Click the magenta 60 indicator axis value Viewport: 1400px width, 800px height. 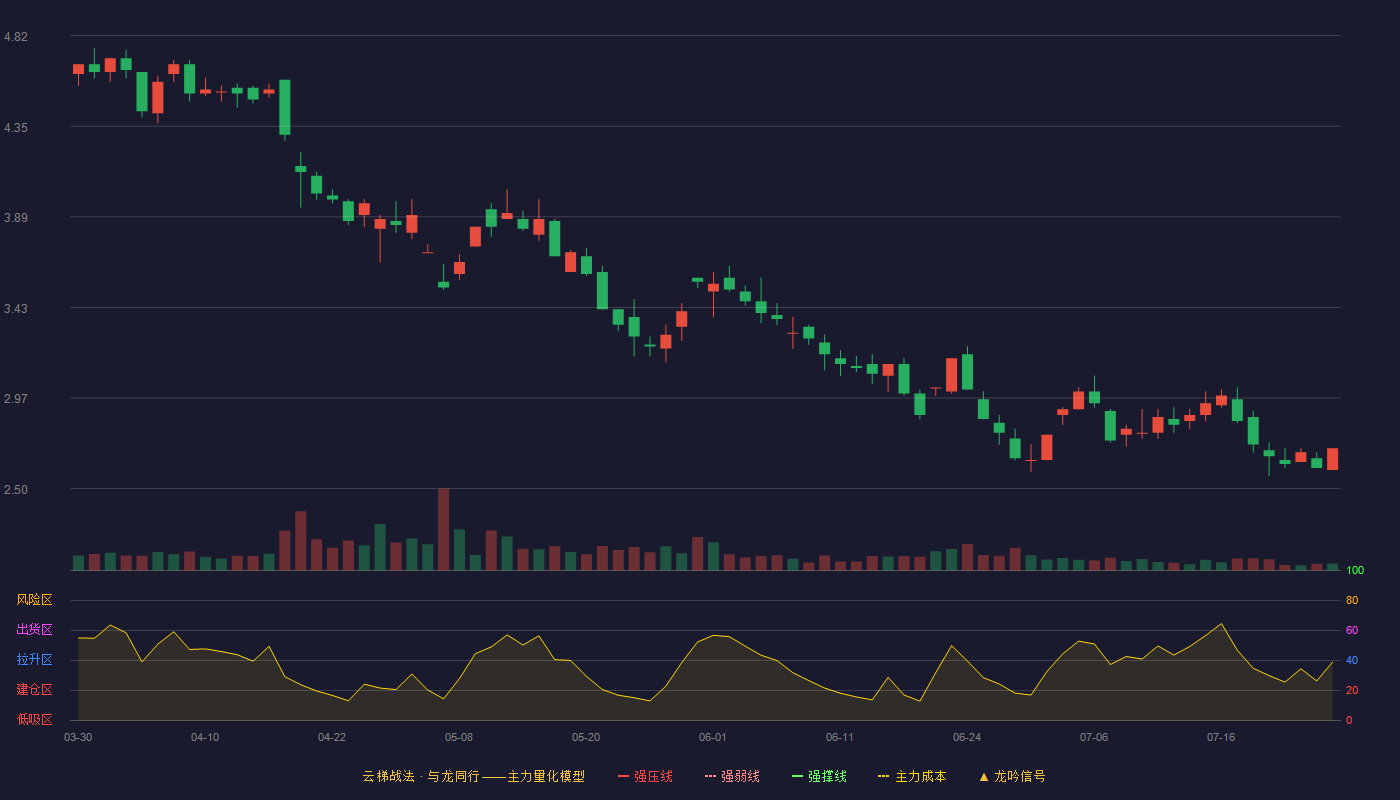(1352, 630)
